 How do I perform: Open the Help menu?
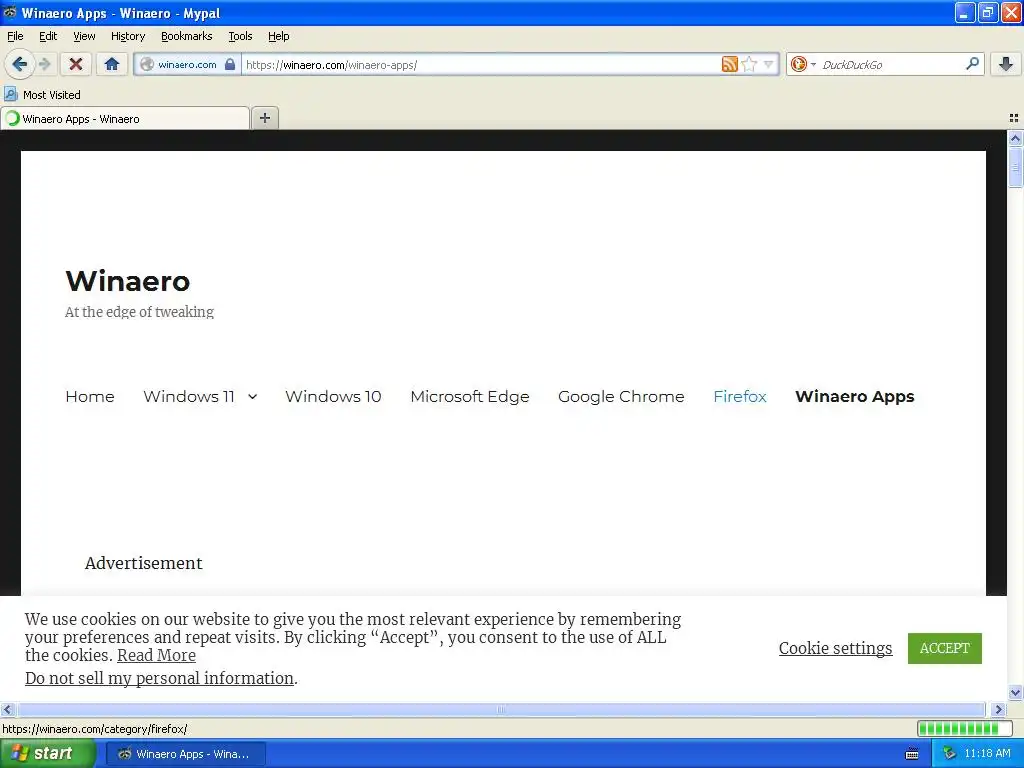pyautogui.click(x=278, y=36)
